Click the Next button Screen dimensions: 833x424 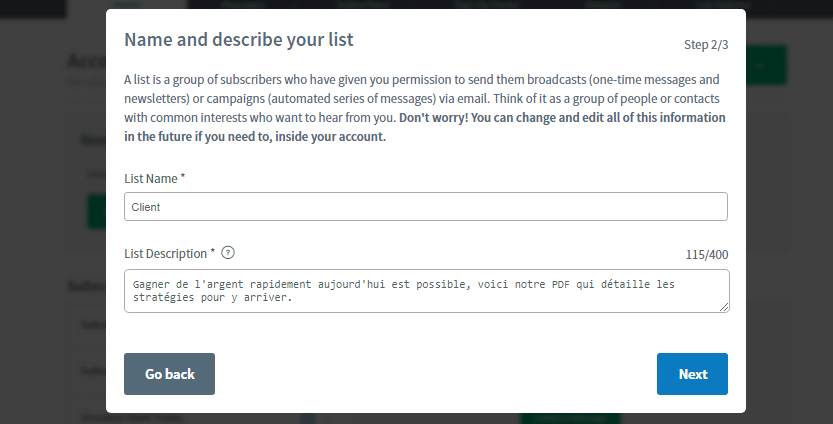pos(692,374)
